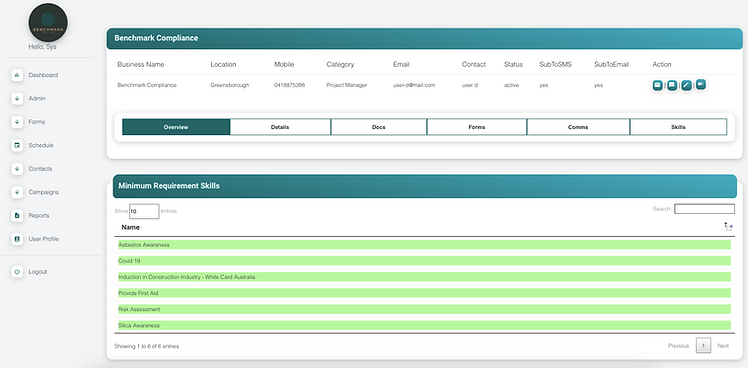This screenshot has height=368, width=748.
Task: Click the Search input box
Action: click(x=705, y=209)
